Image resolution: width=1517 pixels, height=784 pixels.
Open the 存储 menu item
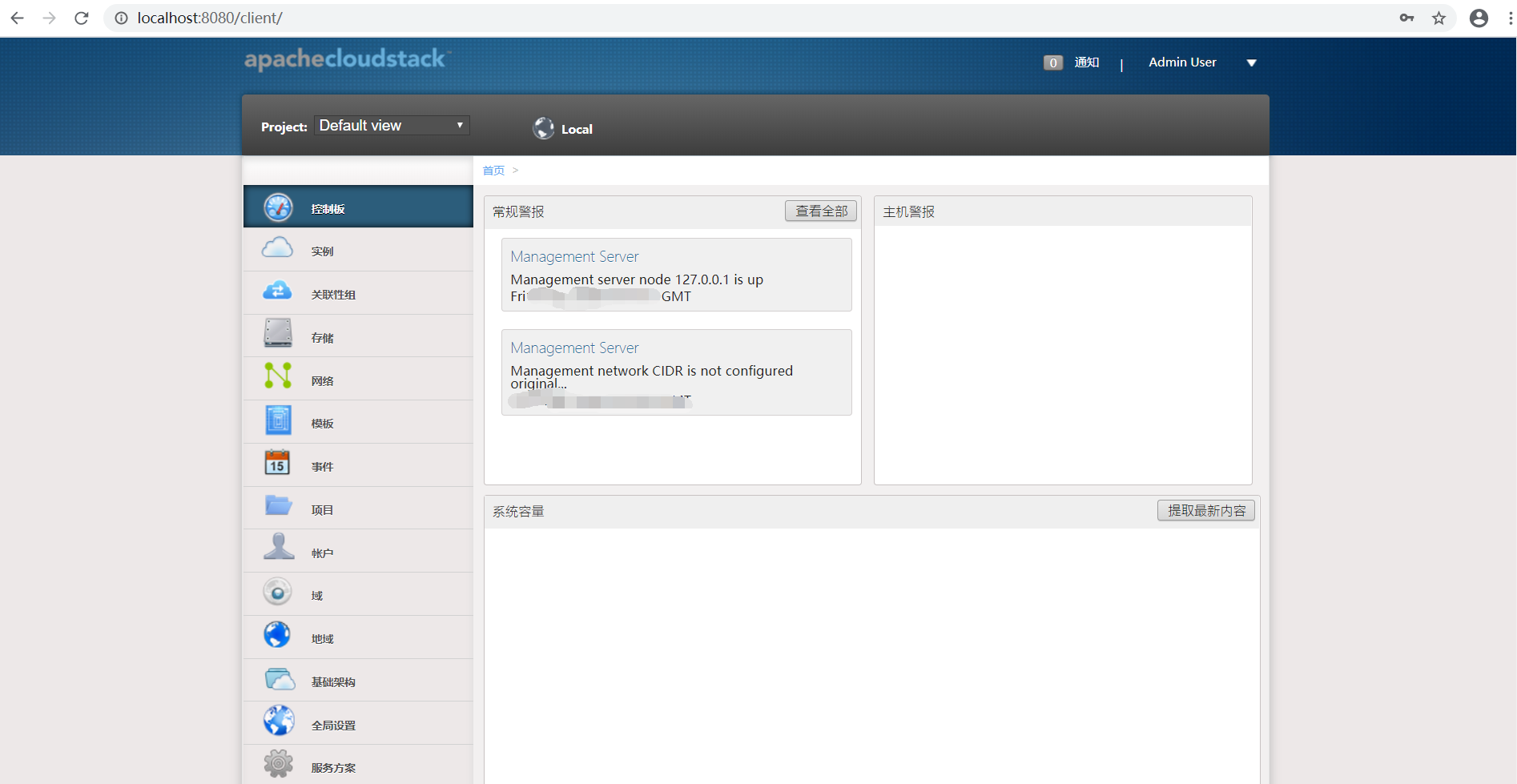point(358,336)
